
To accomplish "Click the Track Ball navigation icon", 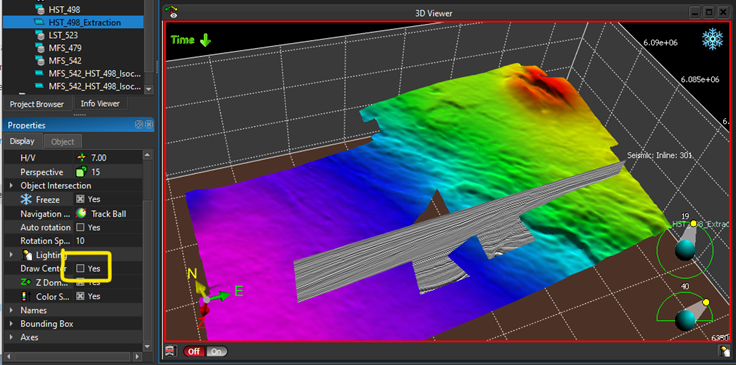I will pyautogui.click(x=82, y=214).
